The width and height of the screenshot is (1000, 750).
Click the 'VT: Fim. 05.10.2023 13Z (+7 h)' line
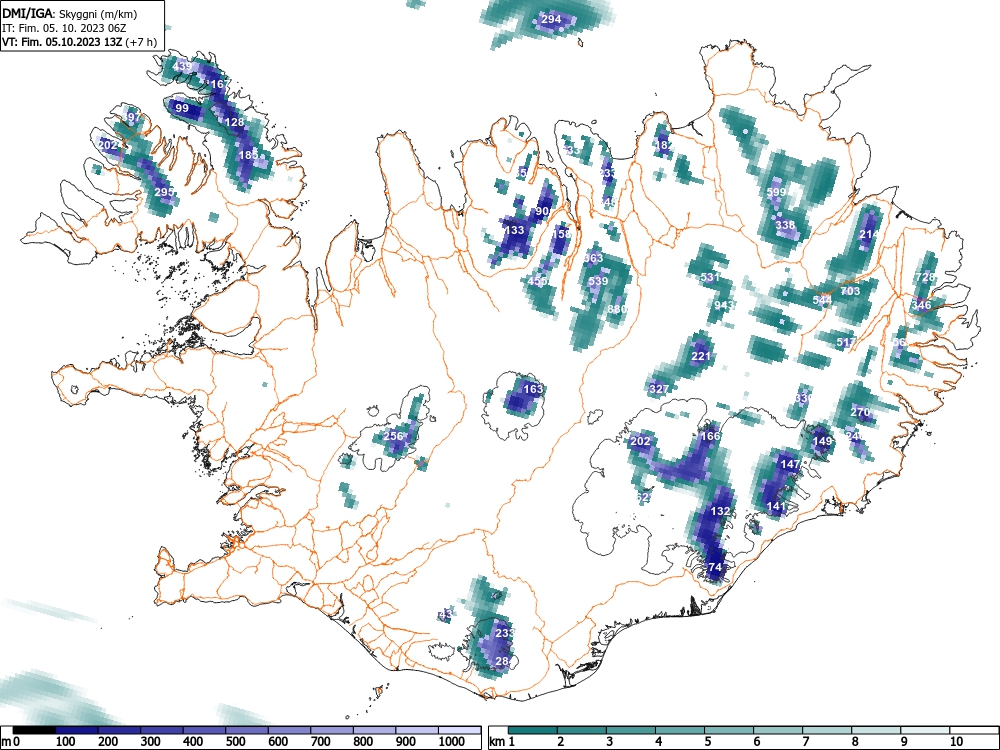pyautogui.click(x=79, y=42)
